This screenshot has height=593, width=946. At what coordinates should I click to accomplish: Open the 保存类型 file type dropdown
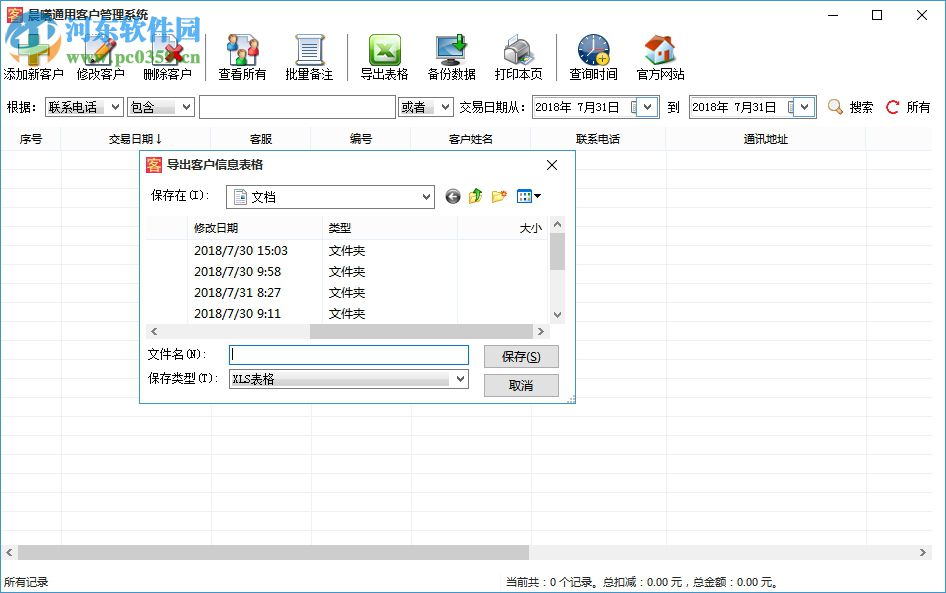pos(459,379)
